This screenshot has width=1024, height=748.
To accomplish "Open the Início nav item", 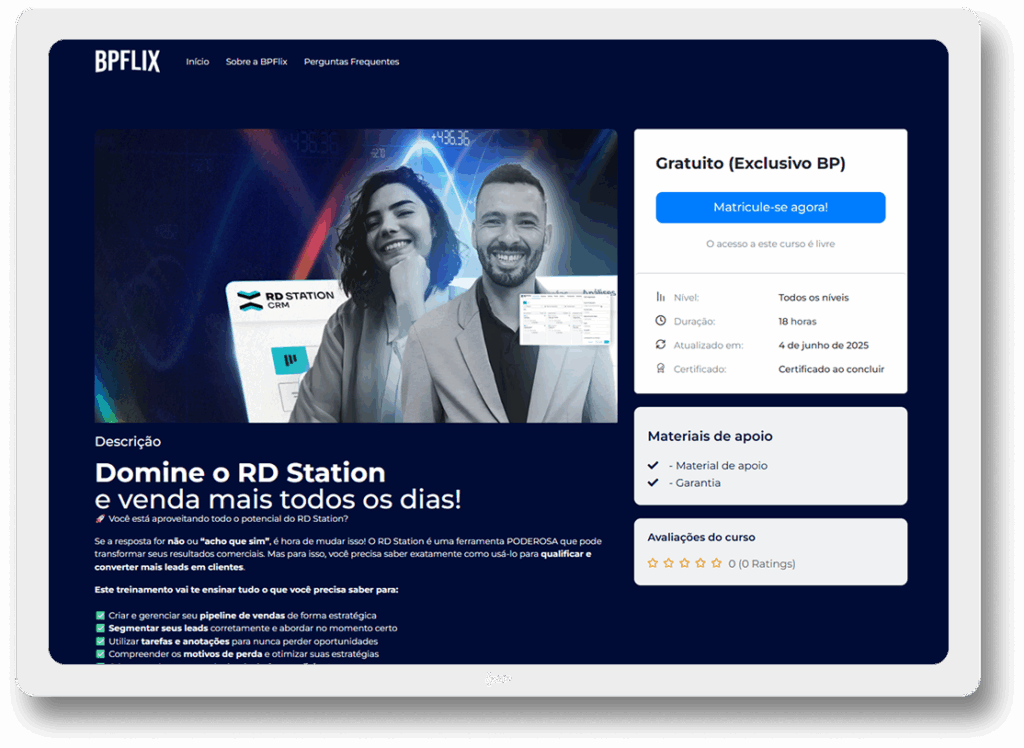I will [x=197, y=62].
